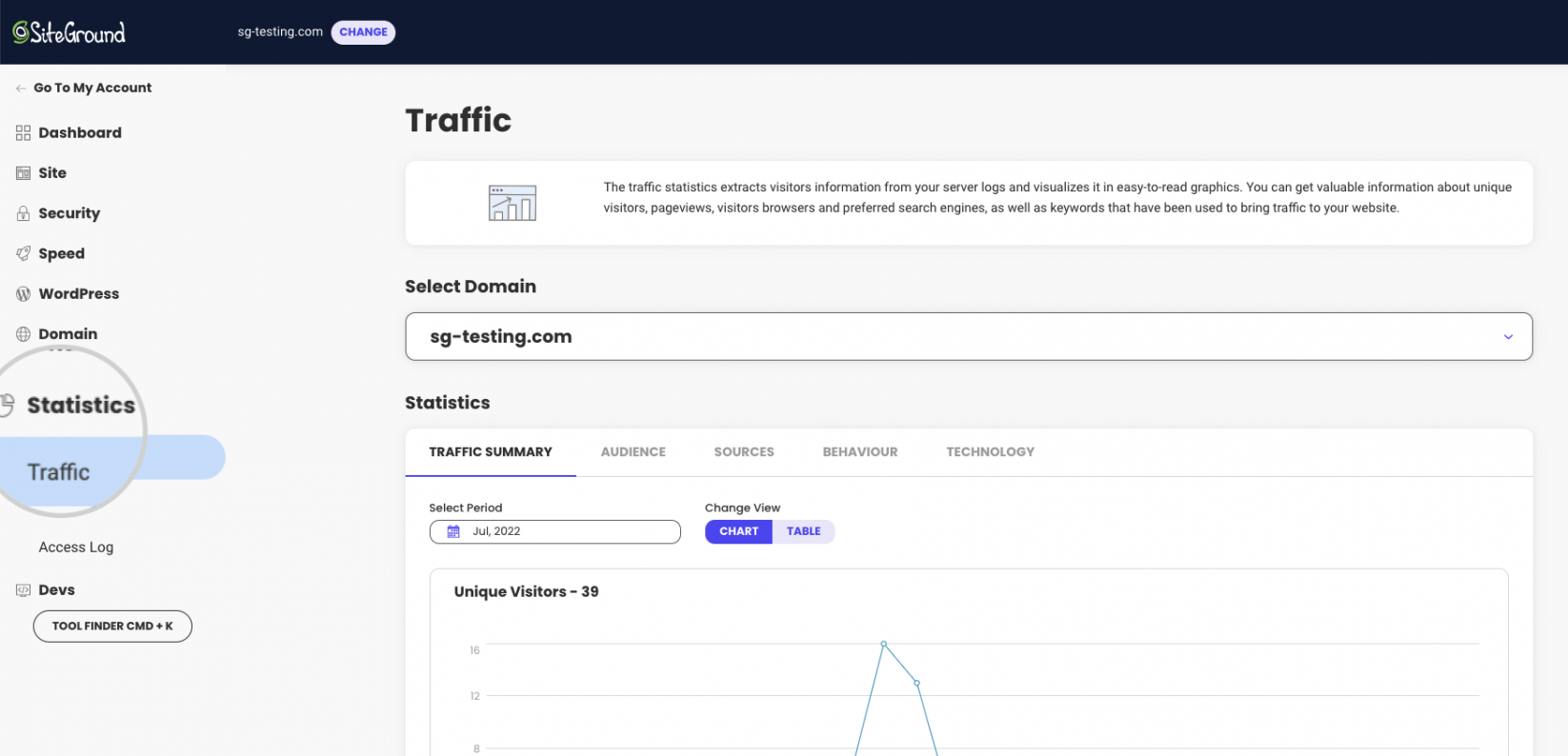Click the Dashboard grid icon
This screenshot has width=1568, height=756.
pyautogui.click(x=23, y=133)
